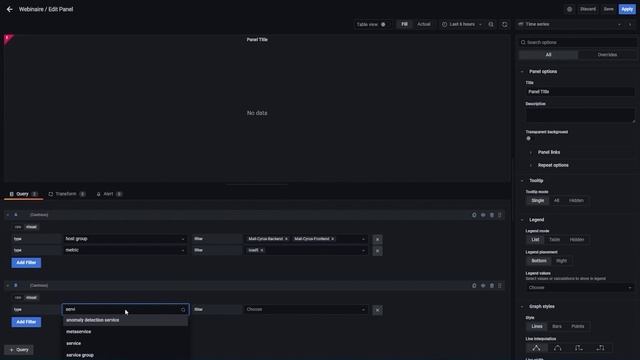This screenshot has height=360, width=640.
Task: Remove the metric filter row
Action: [378, 251]
